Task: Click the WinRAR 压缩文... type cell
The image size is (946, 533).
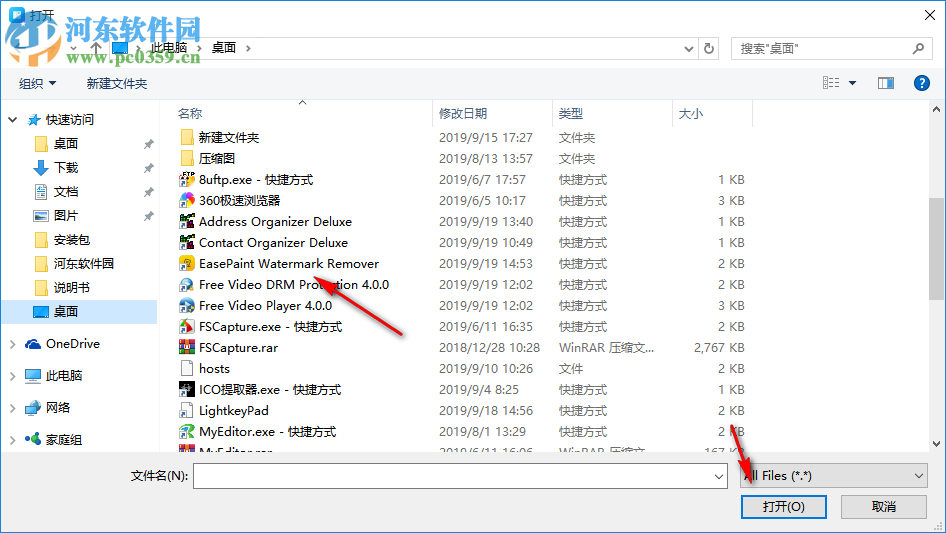Action: click(606, 348)
